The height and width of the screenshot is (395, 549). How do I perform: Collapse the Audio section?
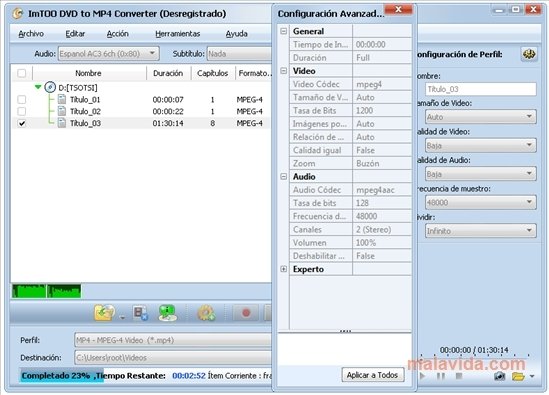point(284,176)
